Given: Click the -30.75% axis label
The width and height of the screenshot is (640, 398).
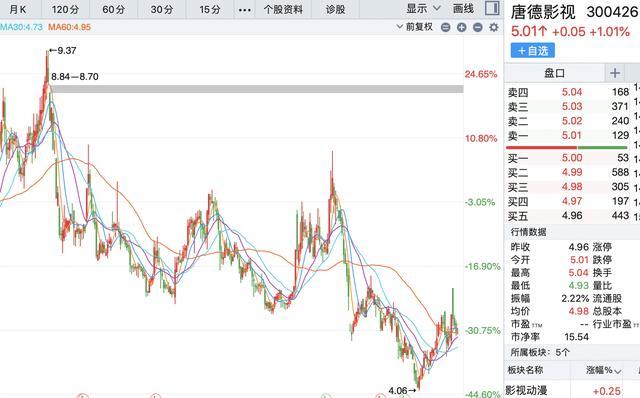Looking at the screenshot, I should [x=482, y=330].
